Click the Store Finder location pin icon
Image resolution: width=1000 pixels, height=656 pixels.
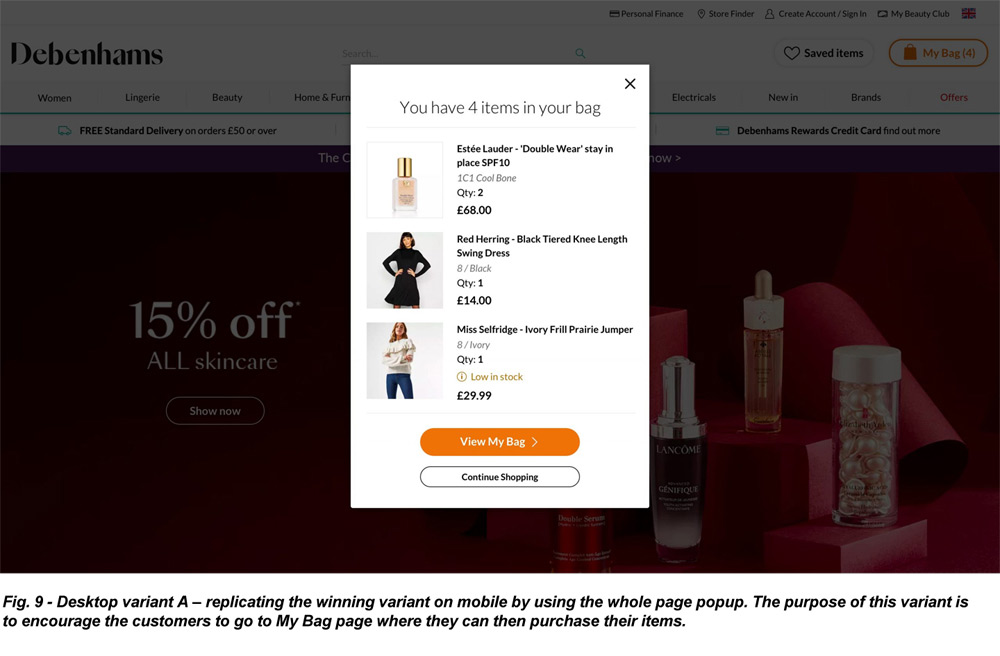coord(703,13)
